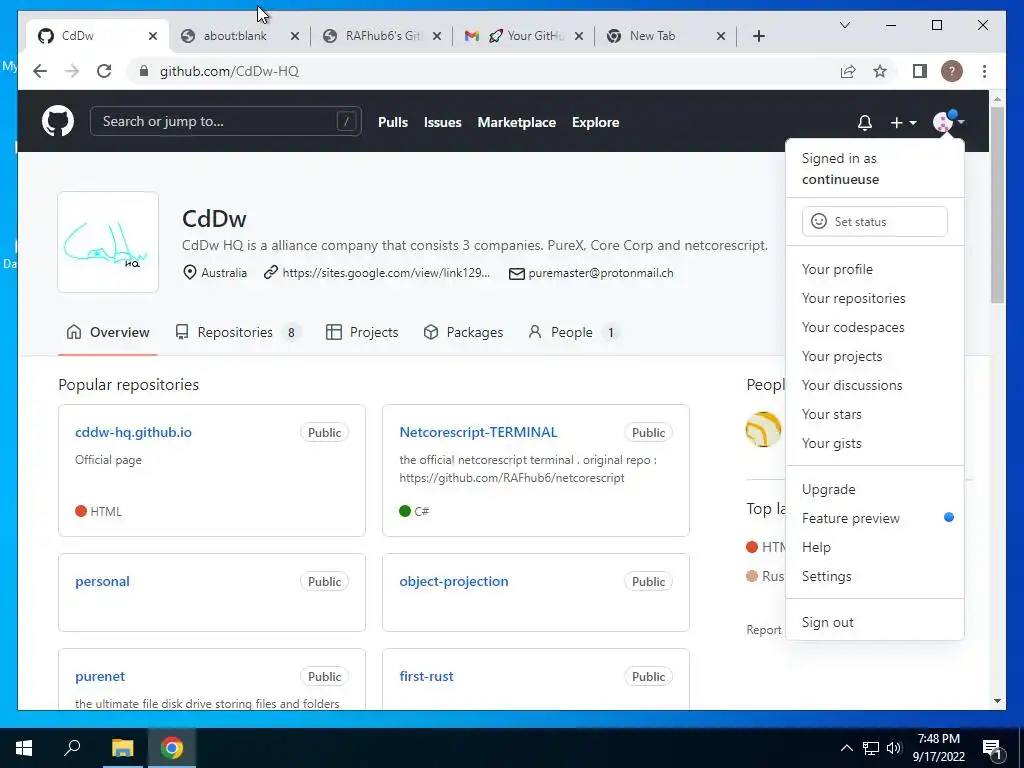Open Settings from user menu
The height and width of the screenshot is (768, 1024).
pos(874,577)
